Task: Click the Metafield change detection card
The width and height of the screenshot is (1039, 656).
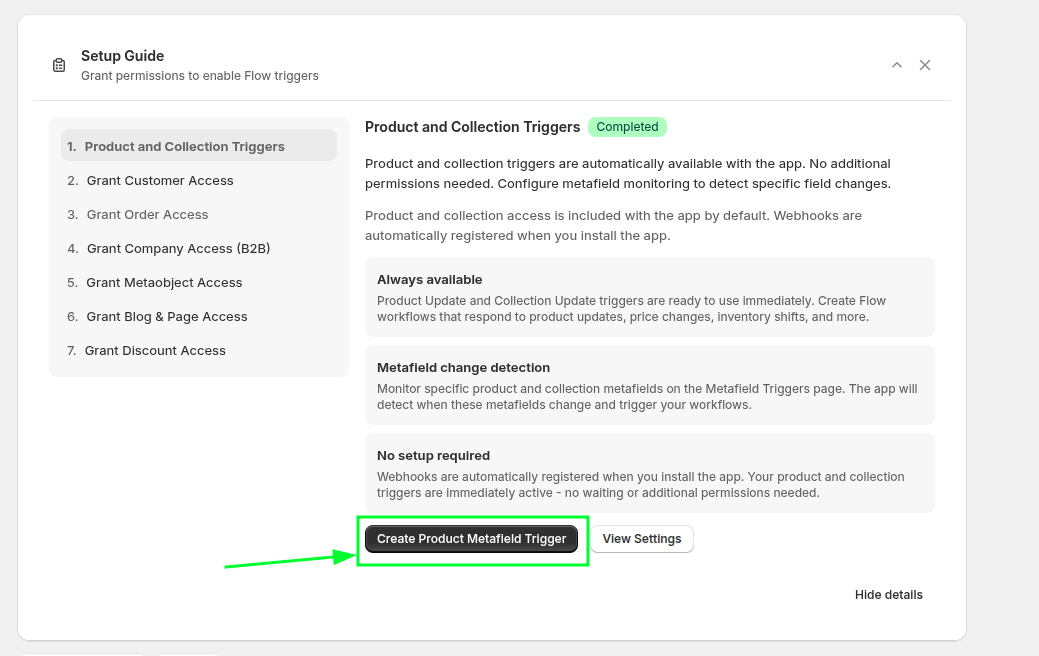Action: (649, 385)
